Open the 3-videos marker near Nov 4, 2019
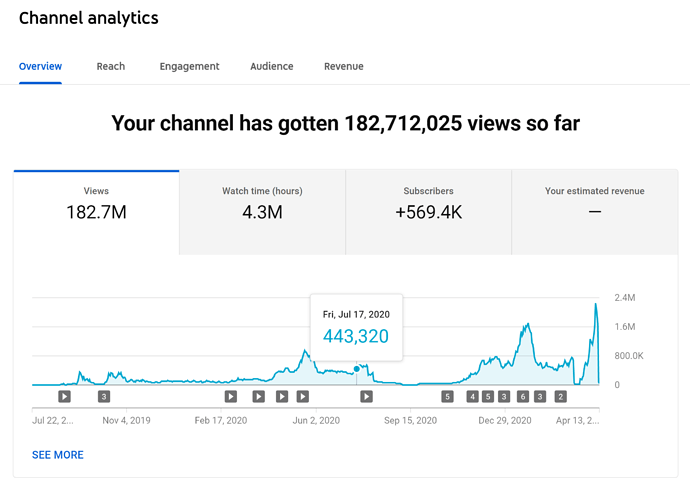Screen dimensions: 690x486 (x=104, y=396)
